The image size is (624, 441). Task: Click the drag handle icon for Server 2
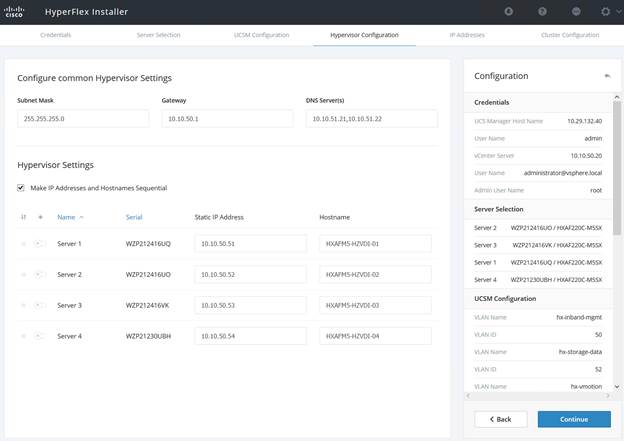(23, 274)
